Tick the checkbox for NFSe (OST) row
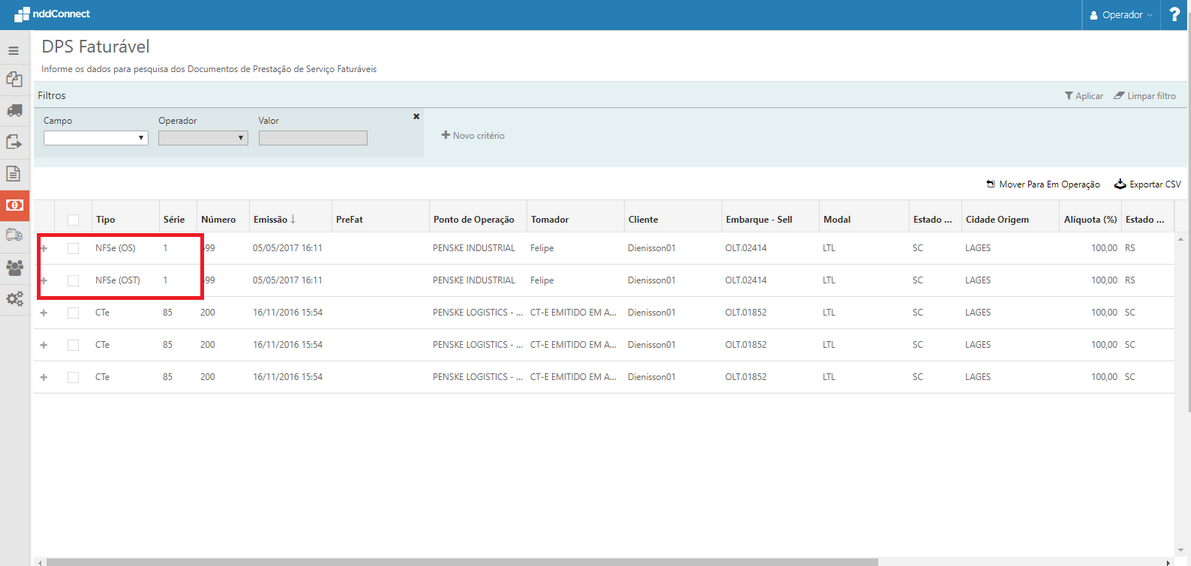The image size is (1191, 566). pyautogui.click(x=73, y=281)
